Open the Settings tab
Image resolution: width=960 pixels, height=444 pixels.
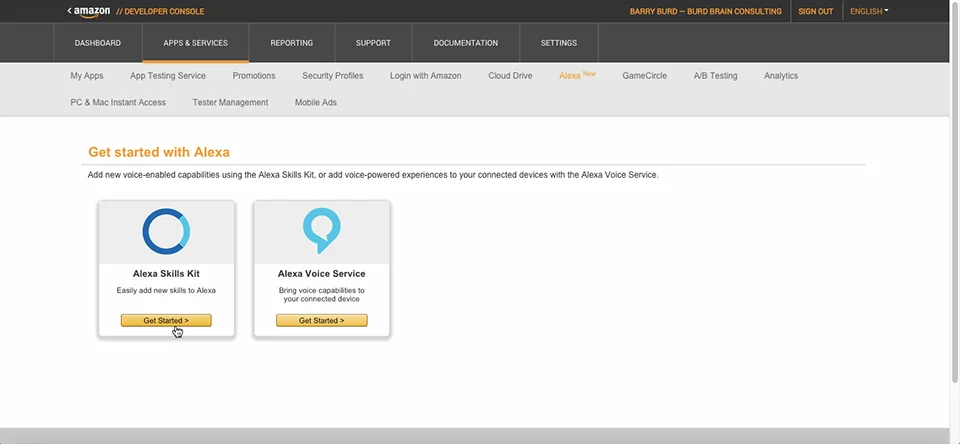[559, 43]
